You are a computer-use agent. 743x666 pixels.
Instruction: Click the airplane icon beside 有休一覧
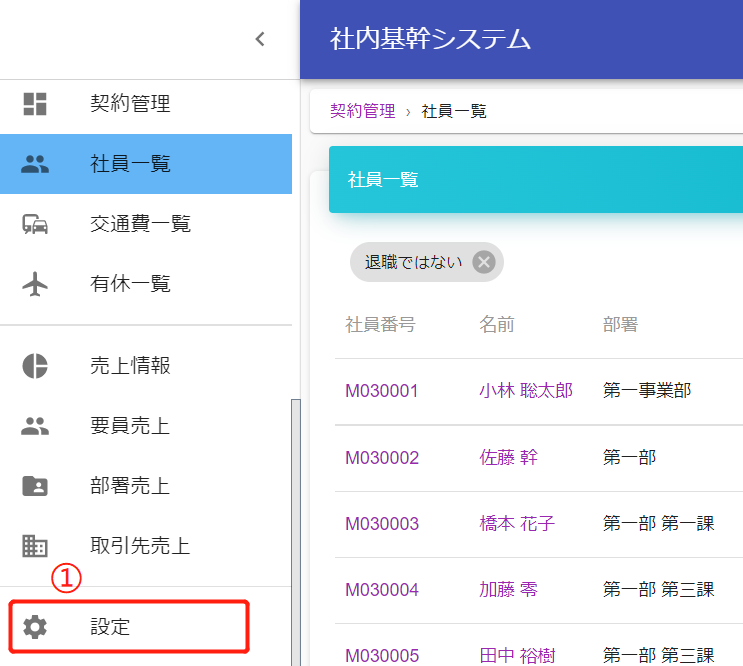click(x=35, y=284)
